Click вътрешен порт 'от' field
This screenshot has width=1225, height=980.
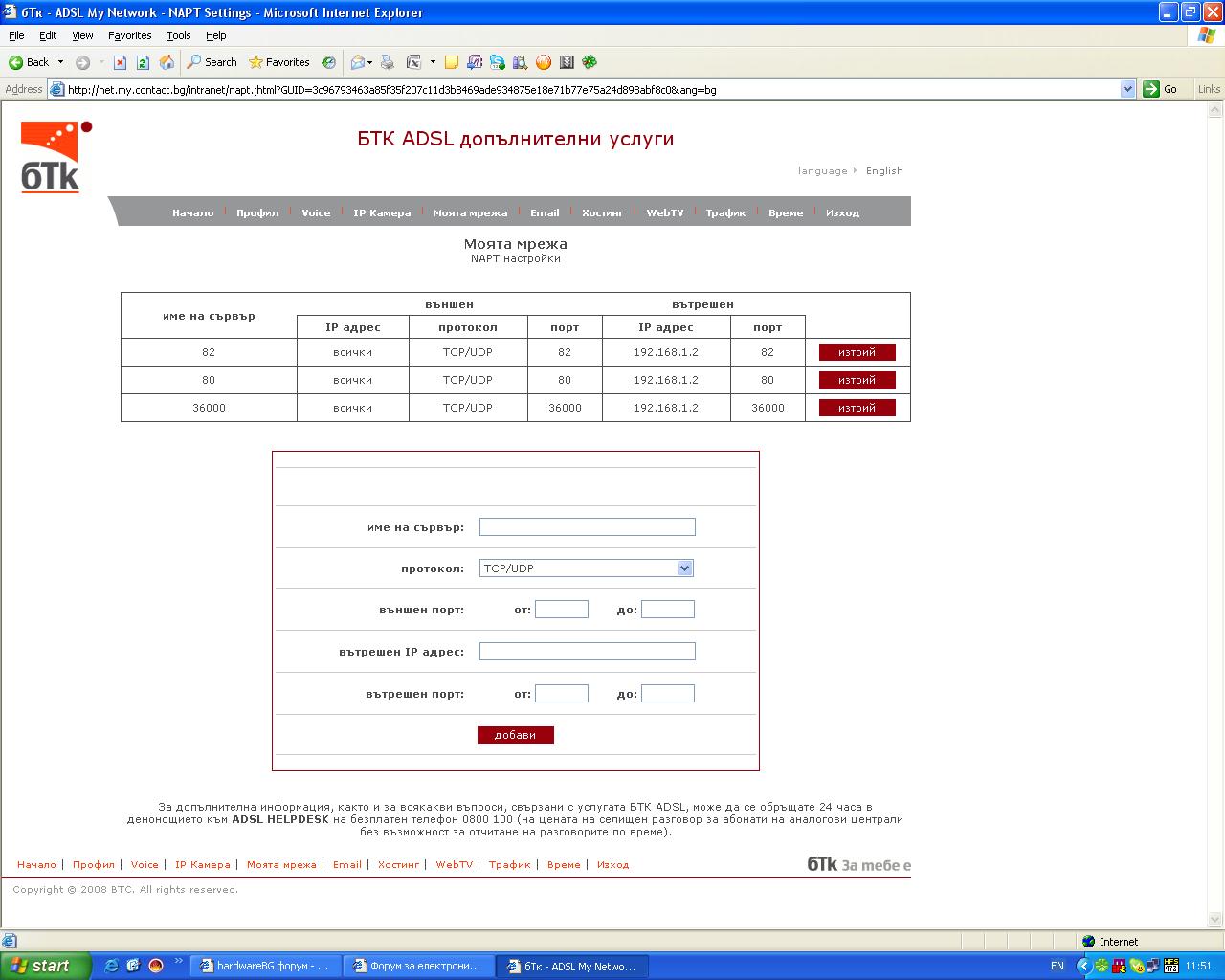561,694
